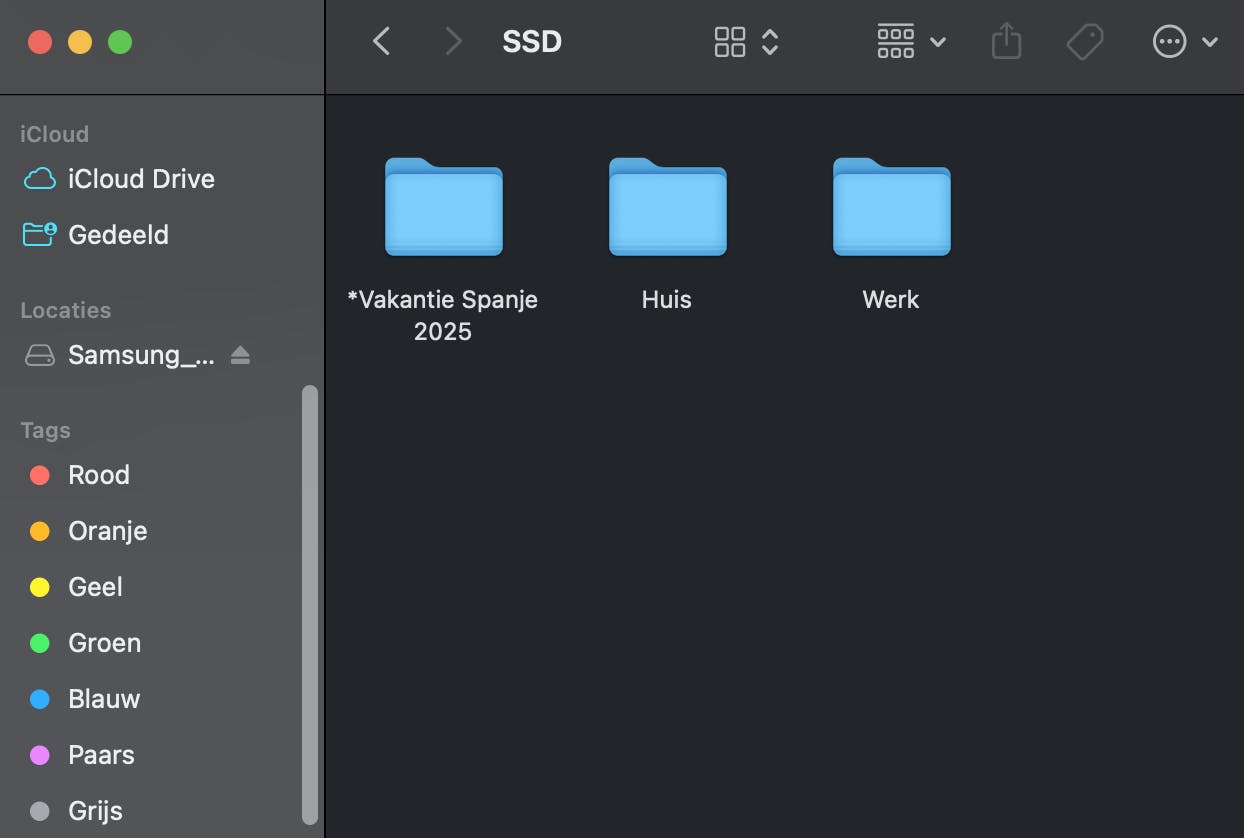
Task: Filter by the Rood red tag
Action: click(x=98, y=475)
